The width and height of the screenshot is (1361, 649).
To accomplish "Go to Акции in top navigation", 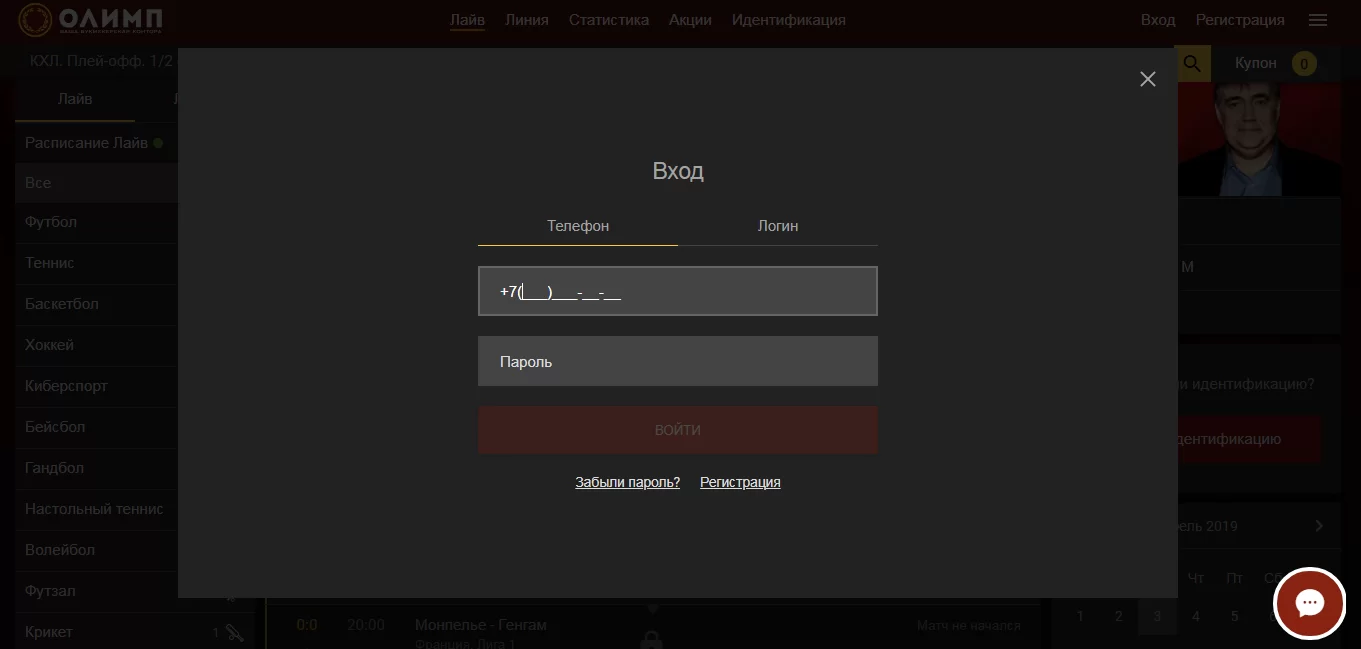I will pos(690,20).
